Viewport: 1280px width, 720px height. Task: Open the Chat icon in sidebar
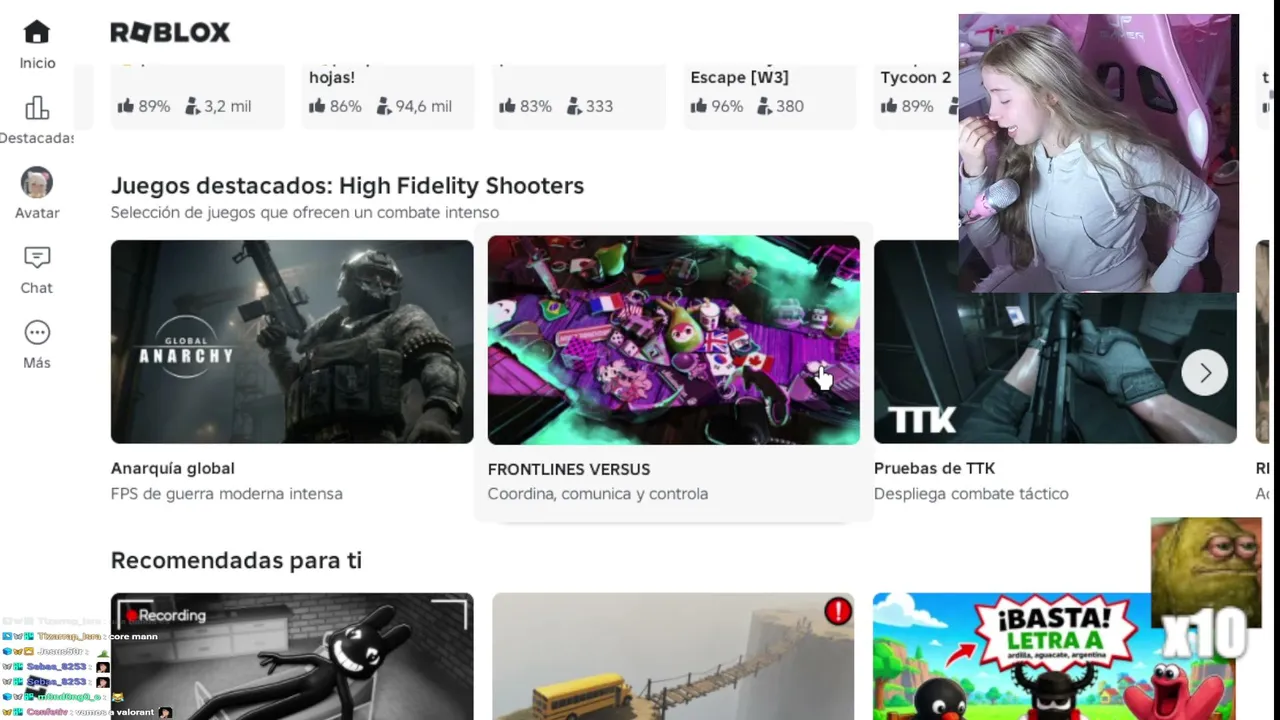(37, 258)
